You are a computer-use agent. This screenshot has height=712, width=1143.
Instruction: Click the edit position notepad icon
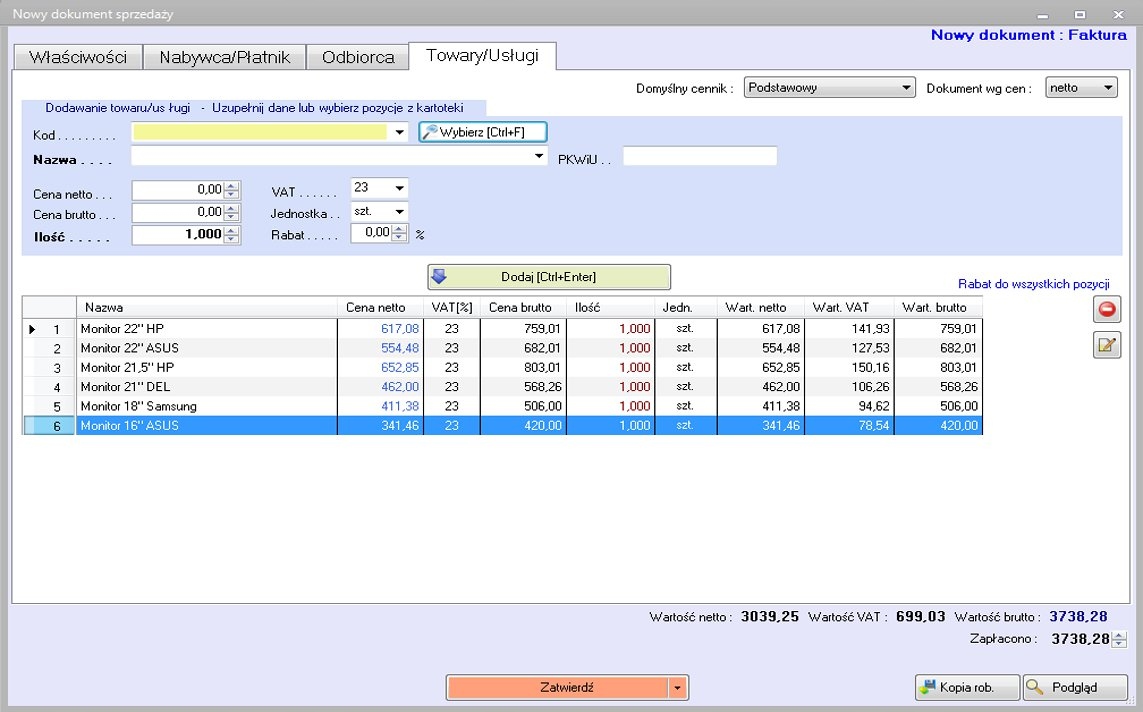pyautogui.click(x=1107, y=346)
